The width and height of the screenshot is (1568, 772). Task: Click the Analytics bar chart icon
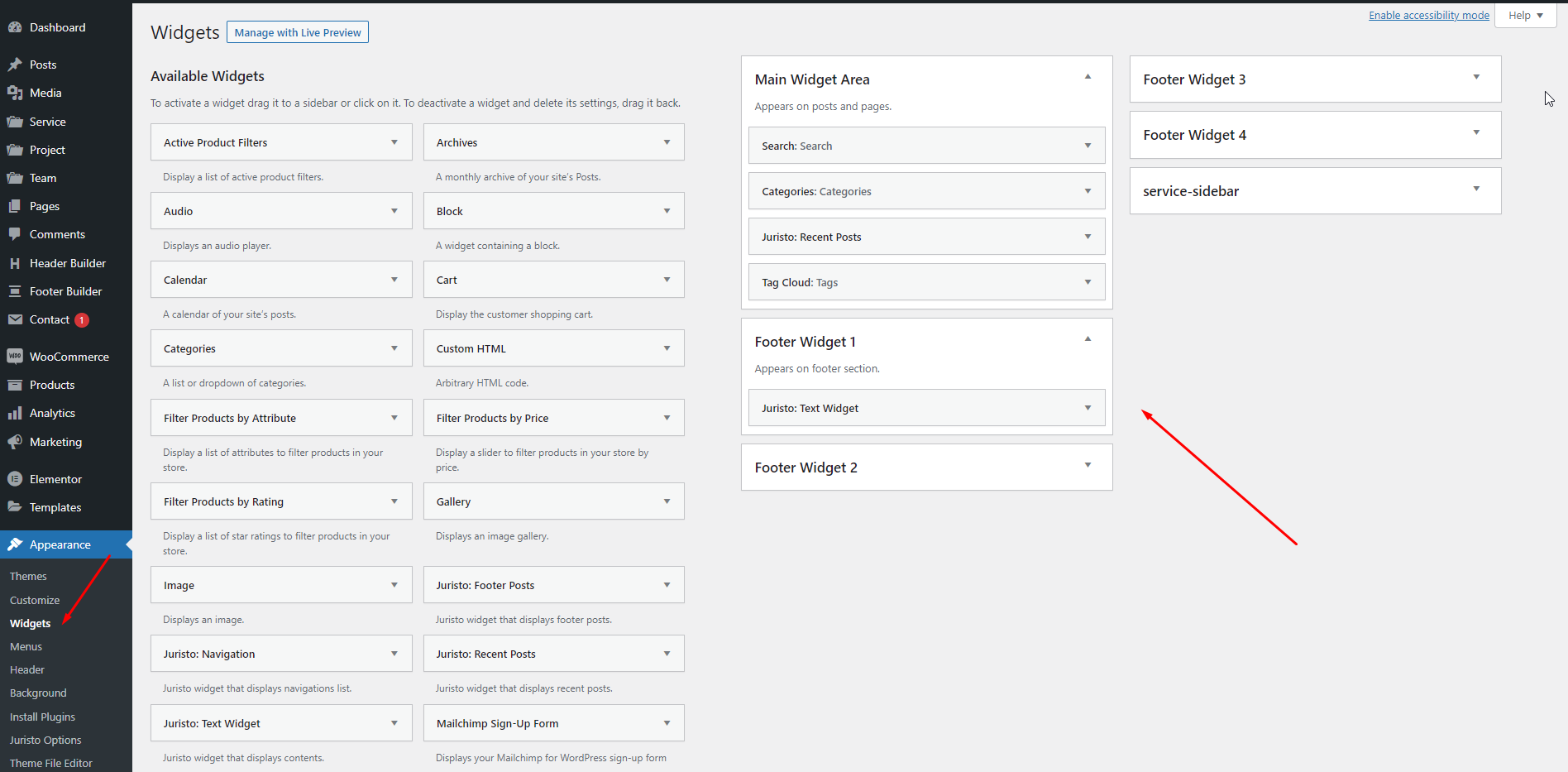coord(15,413)
